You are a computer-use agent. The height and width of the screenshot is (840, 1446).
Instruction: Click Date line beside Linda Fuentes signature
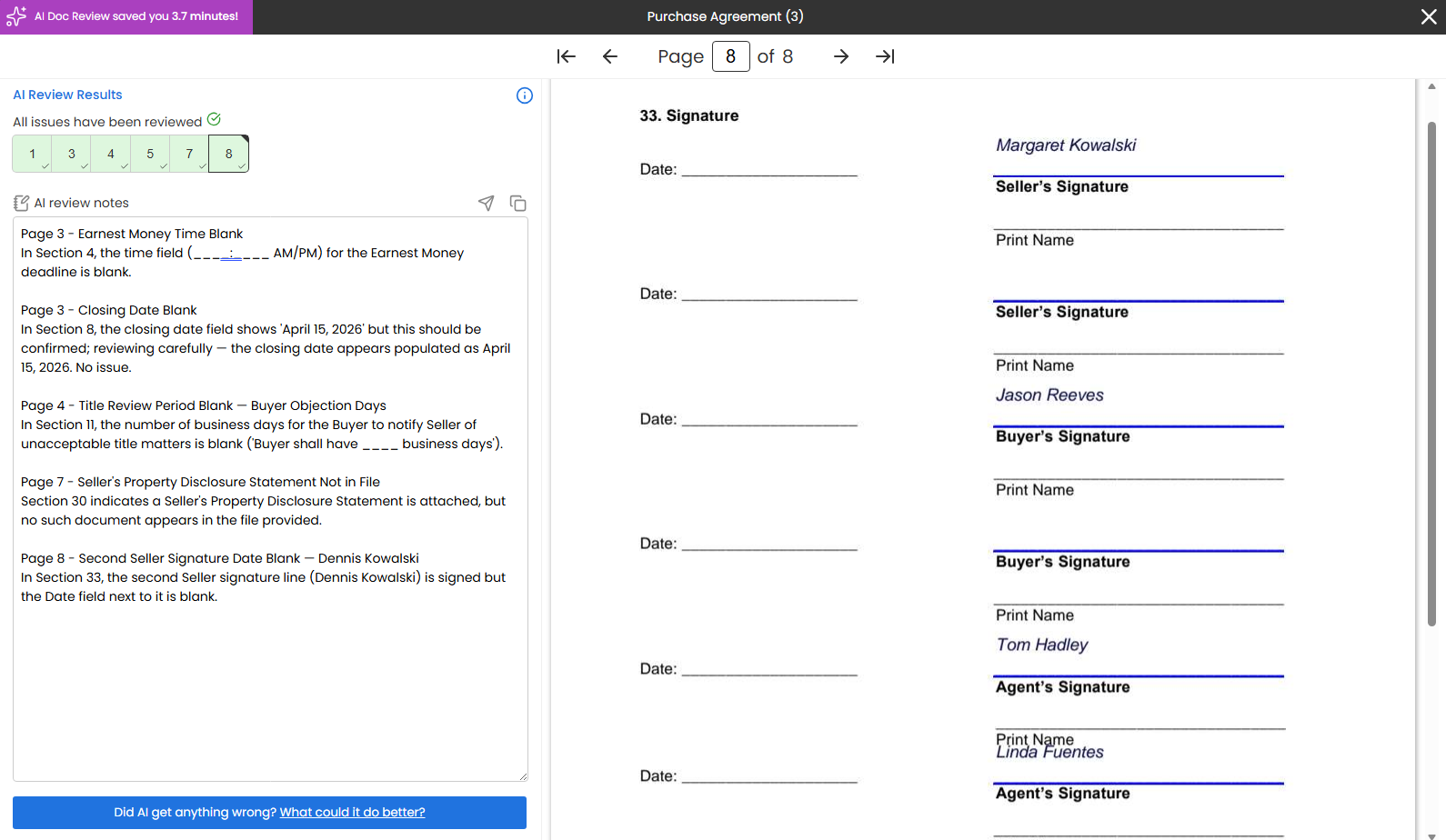[769, 776]
